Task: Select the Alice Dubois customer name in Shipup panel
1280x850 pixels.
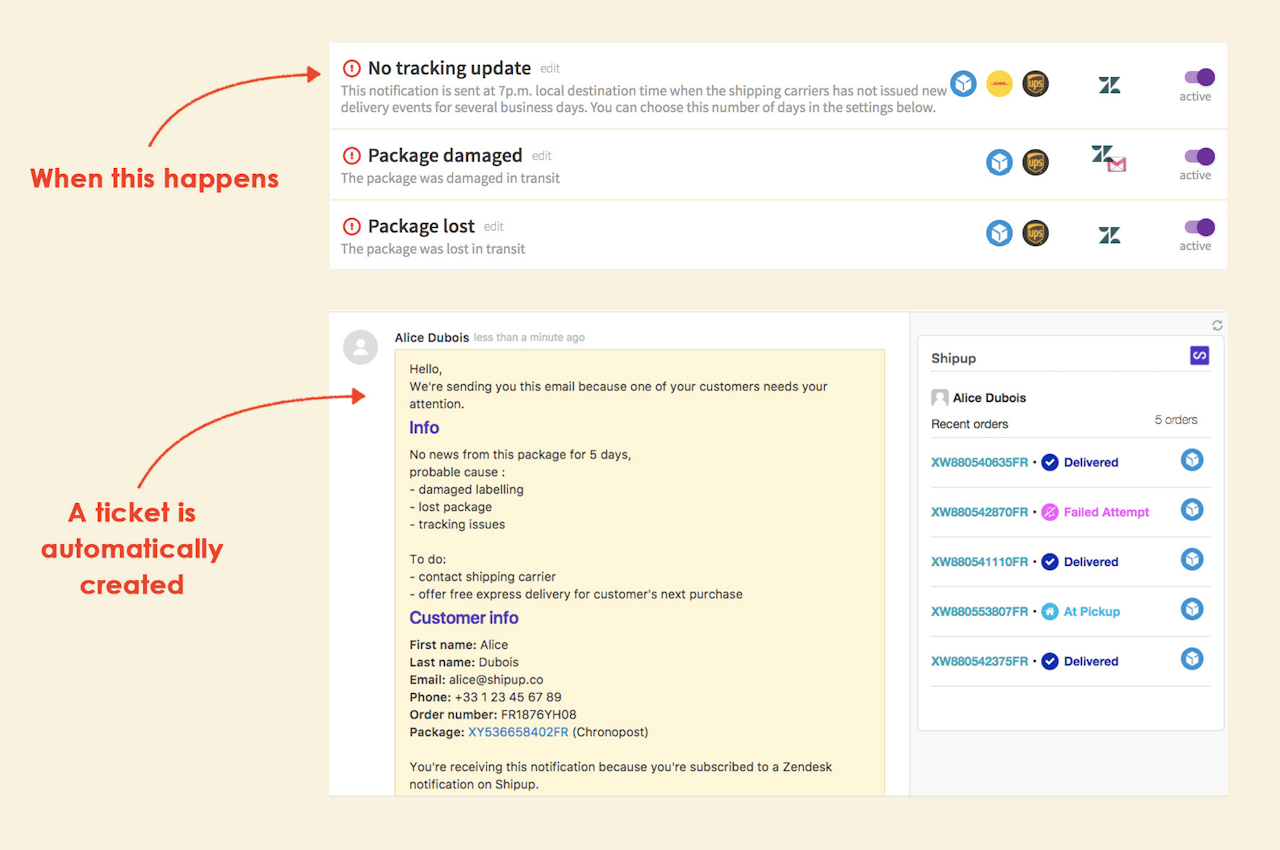Action: [989, 398]
